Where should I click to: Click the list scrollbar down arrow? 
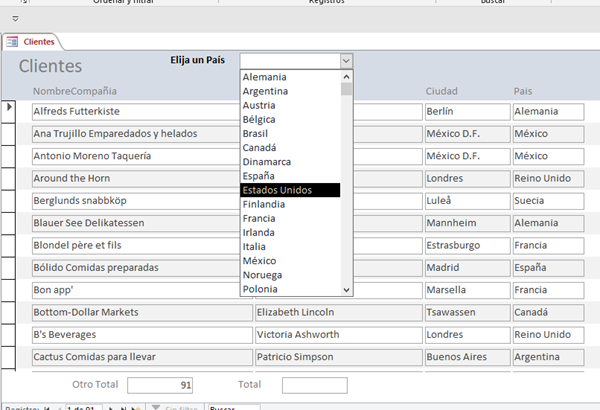pos(347,289)
